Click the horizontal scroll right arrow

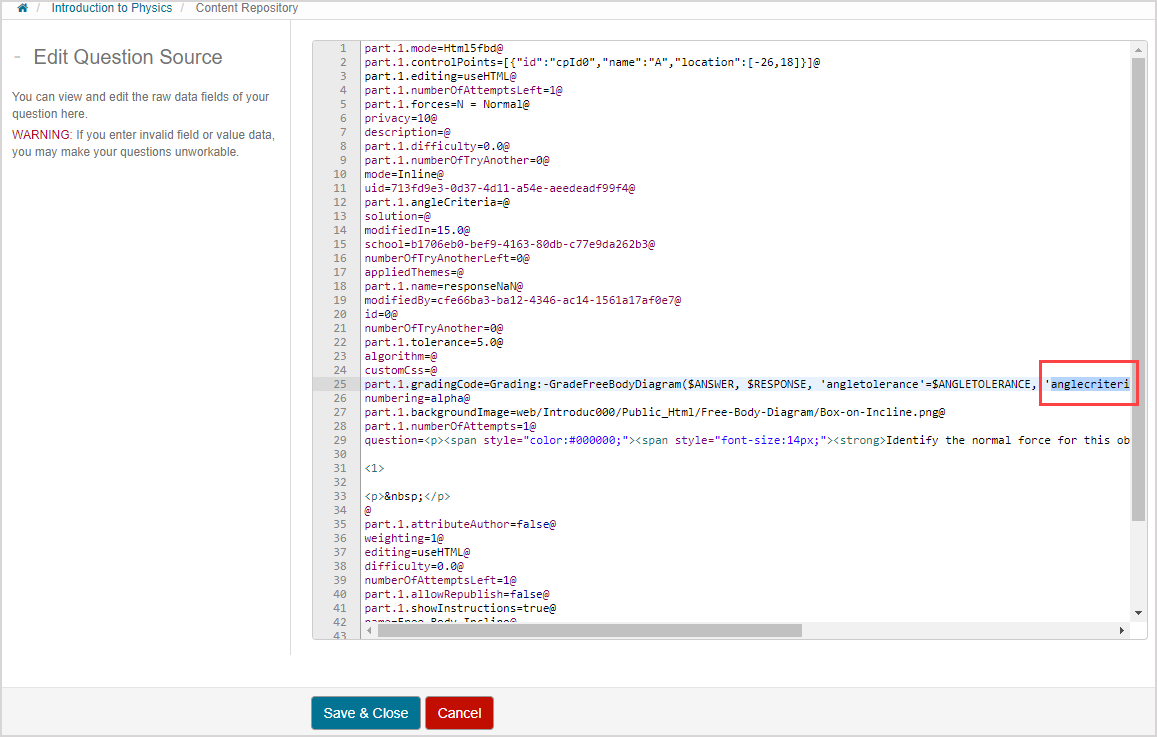1121,631
